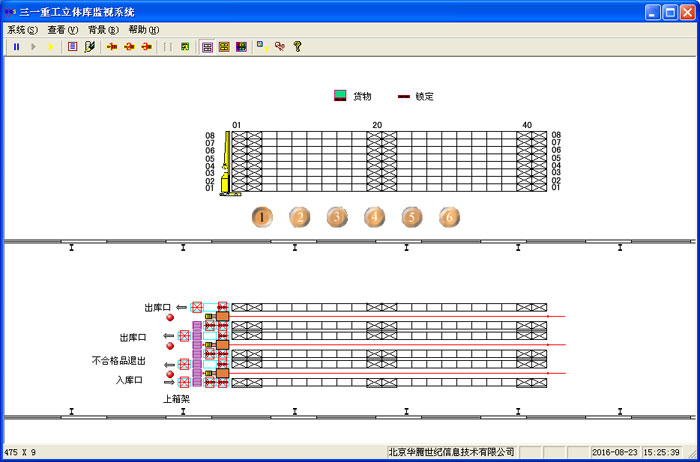
Task: Select aisle button 5
Action: coord(412,217)
